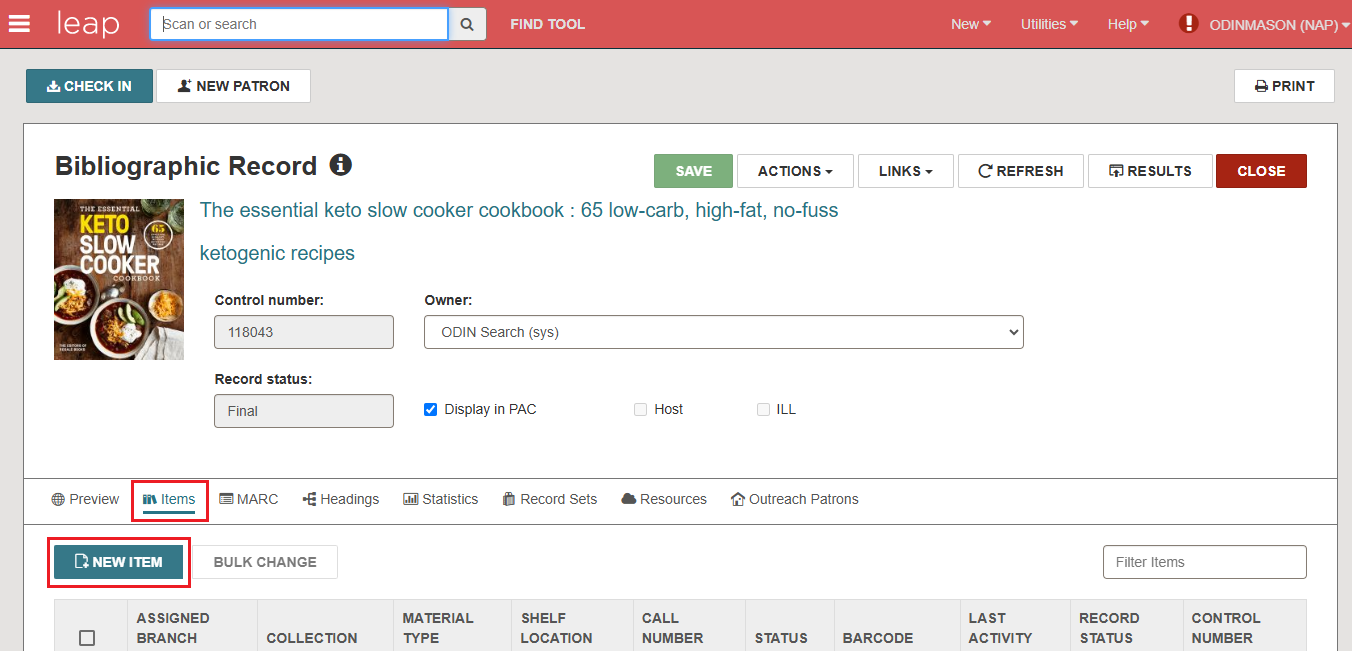The image size is (1352, 651).
Task: Click the red CLOSE button
Action: [1261, 171]
